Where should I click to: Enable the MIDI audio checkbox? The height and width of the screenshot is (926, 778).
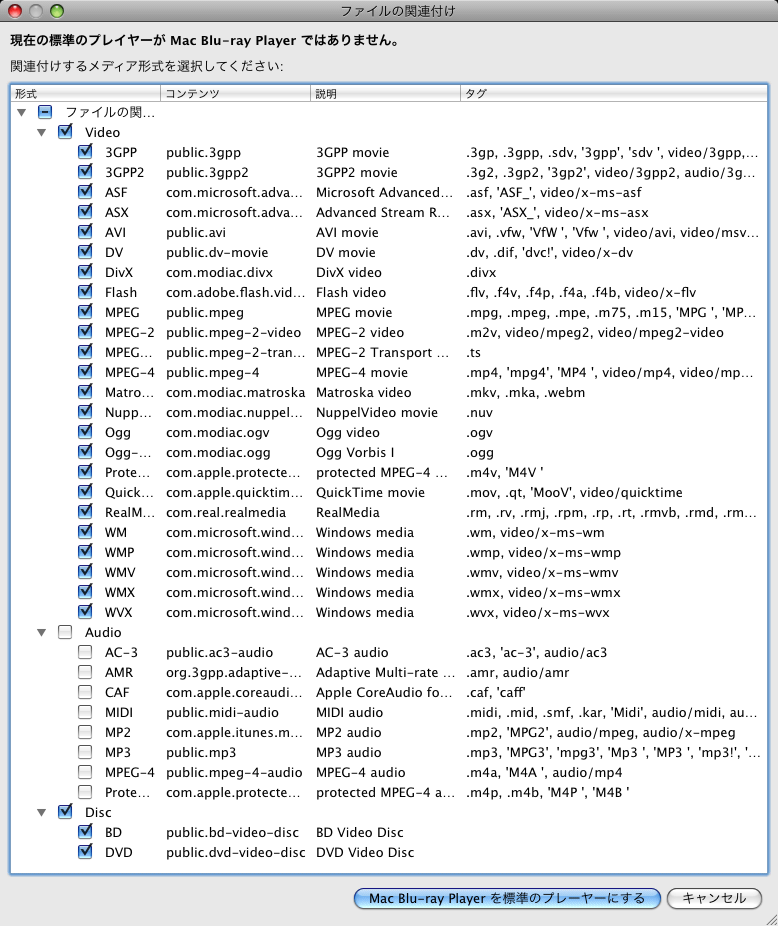[x=85, y=712]
